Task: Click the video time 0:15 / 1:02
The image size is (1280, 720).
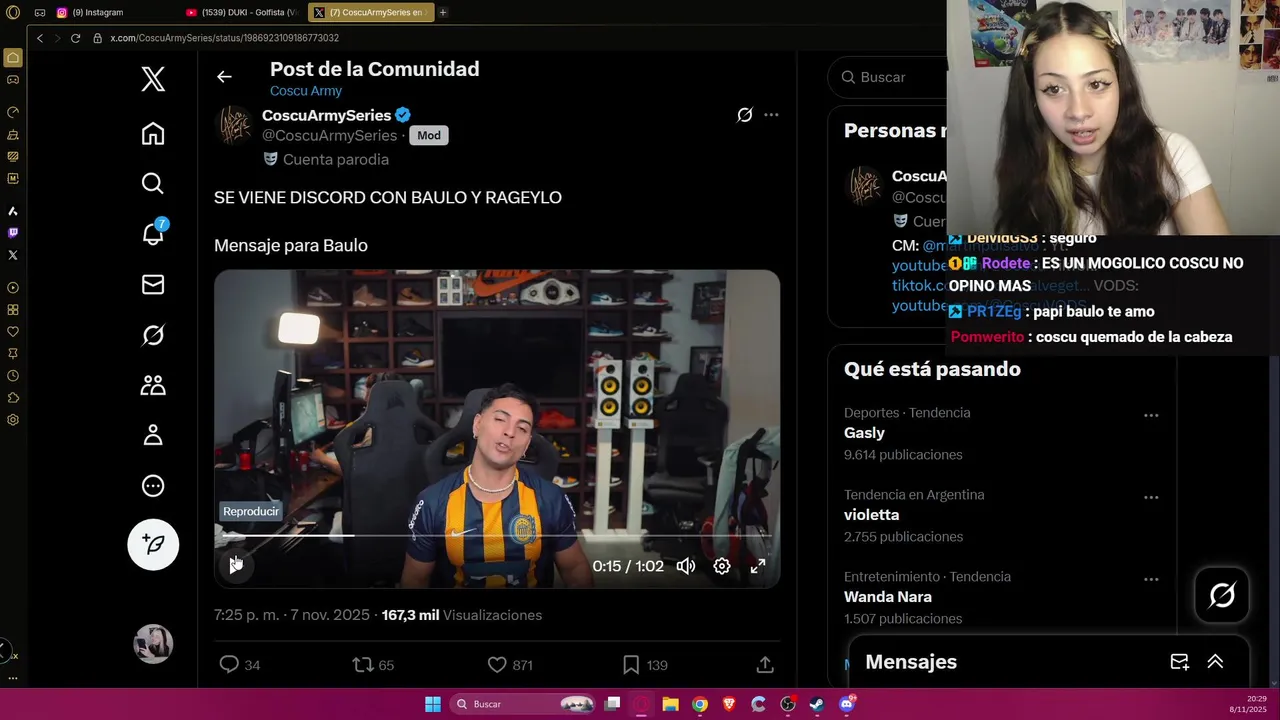Action: 628,566
